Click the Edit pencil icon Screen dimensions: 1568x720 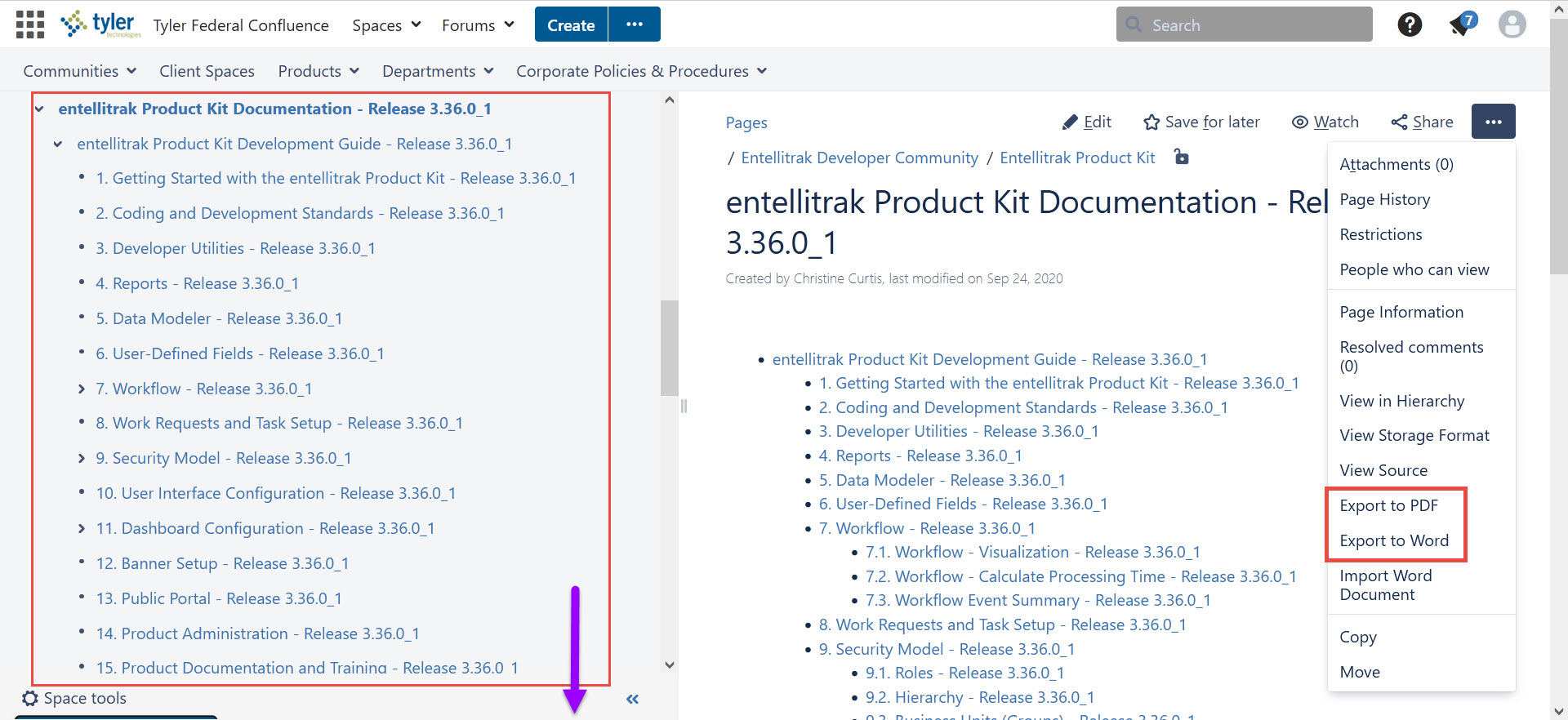pyautogui.click(x=1070, y=122)
